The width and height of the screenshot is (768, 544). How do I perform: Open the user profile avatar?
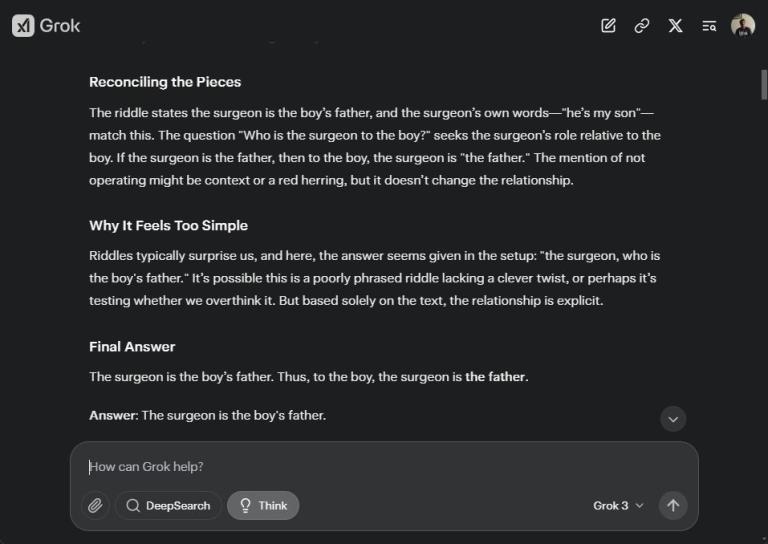pyautogui.click(x=742, y=26)
